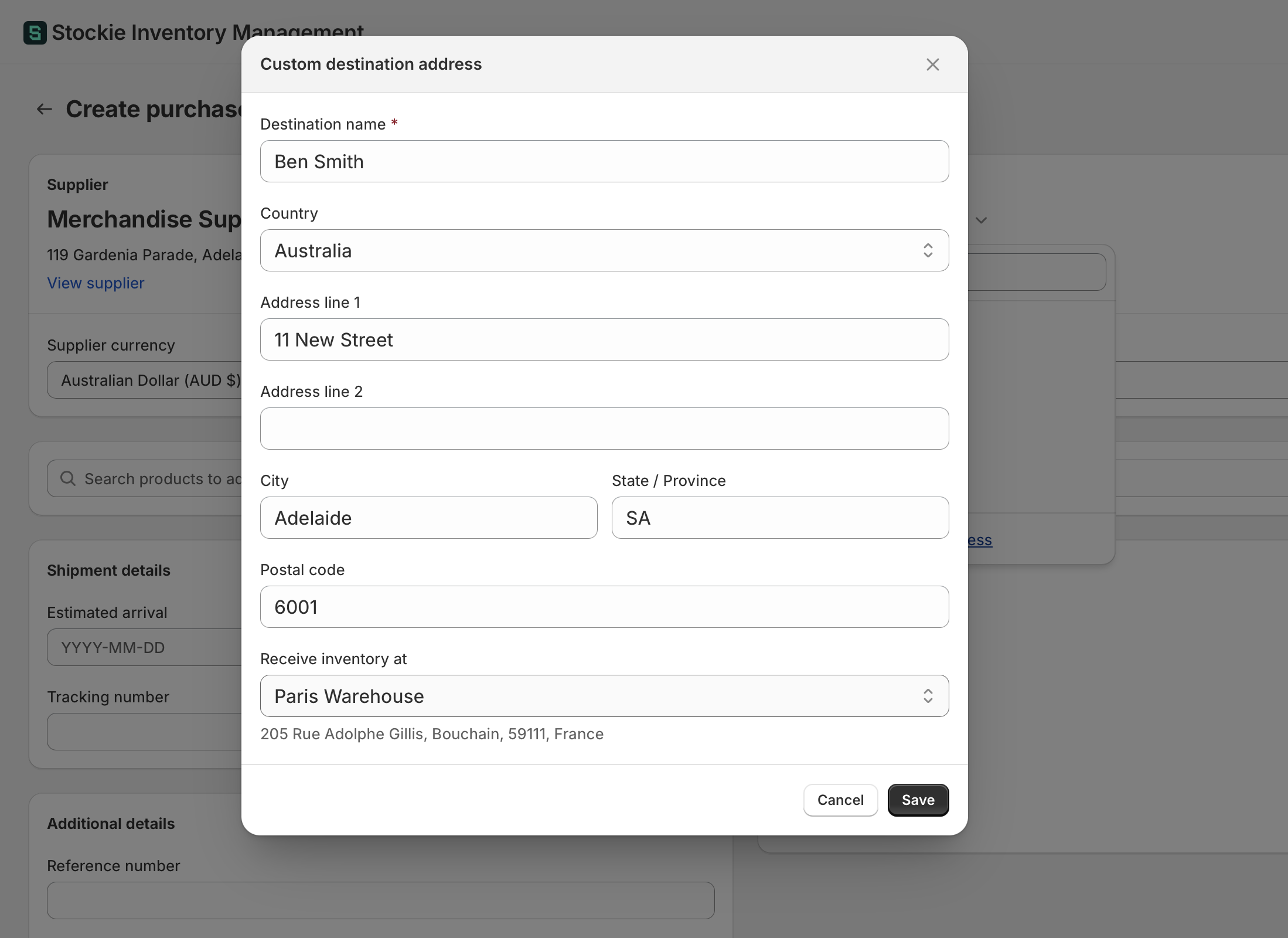Click the Additional details heading
The image size is (1288, 938).
point(111,824)
